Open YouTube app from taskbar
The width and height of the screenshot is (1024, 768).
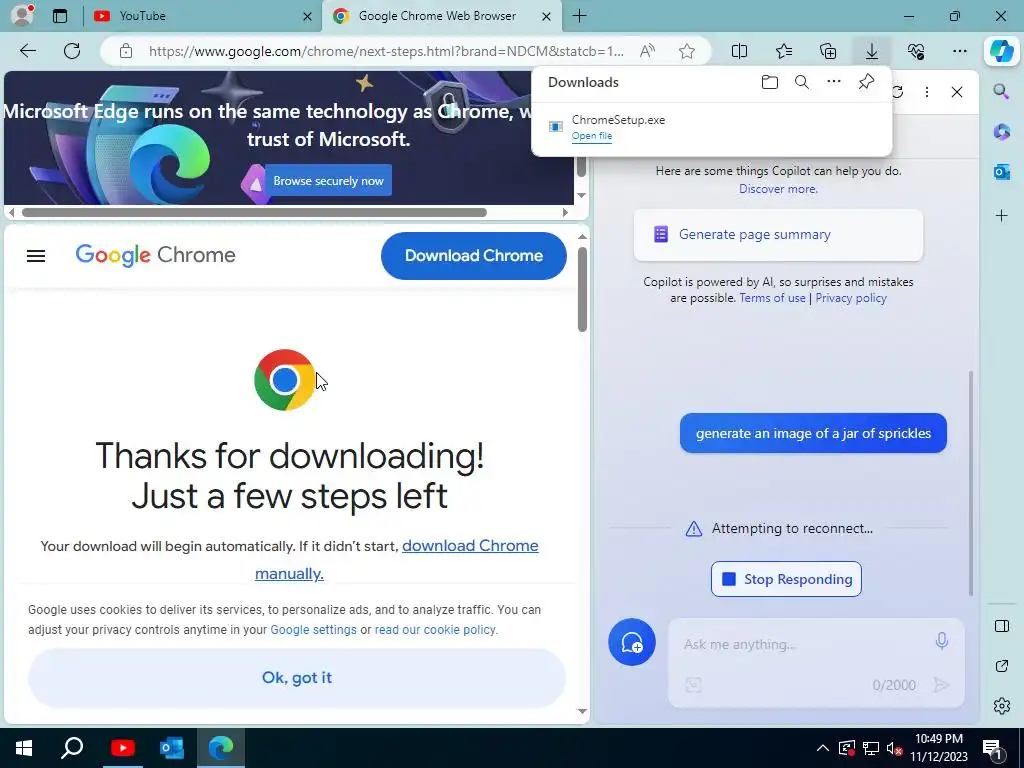[x=122, y=748]
